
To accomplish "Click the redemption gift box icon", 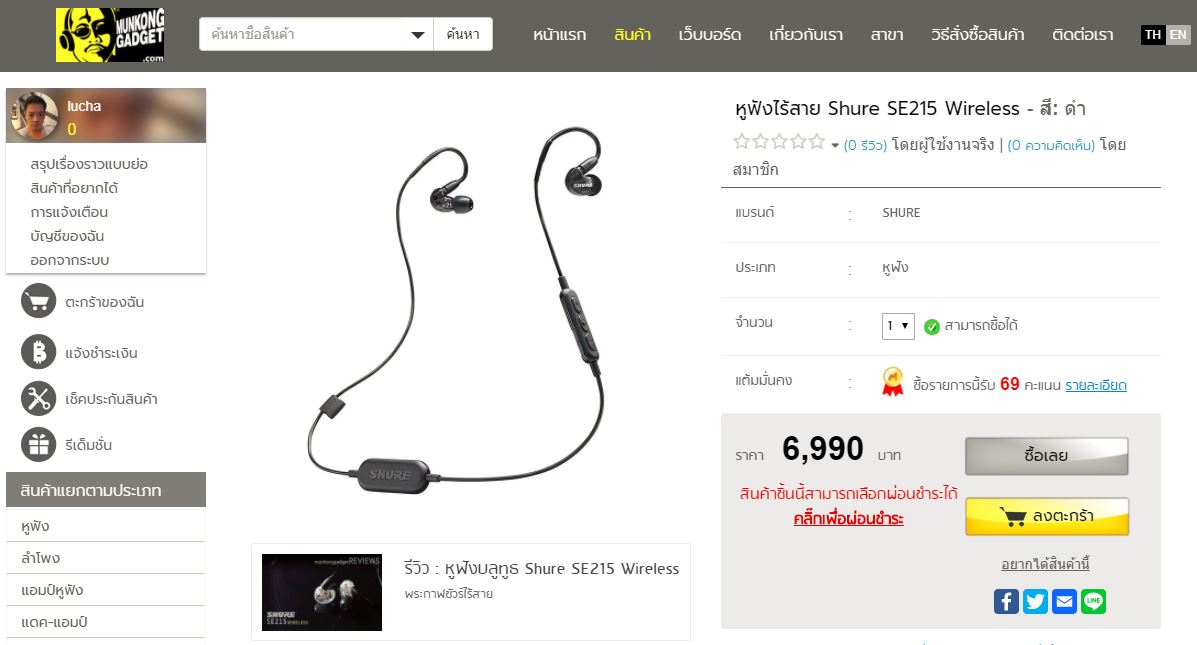I will click(38, 444).
